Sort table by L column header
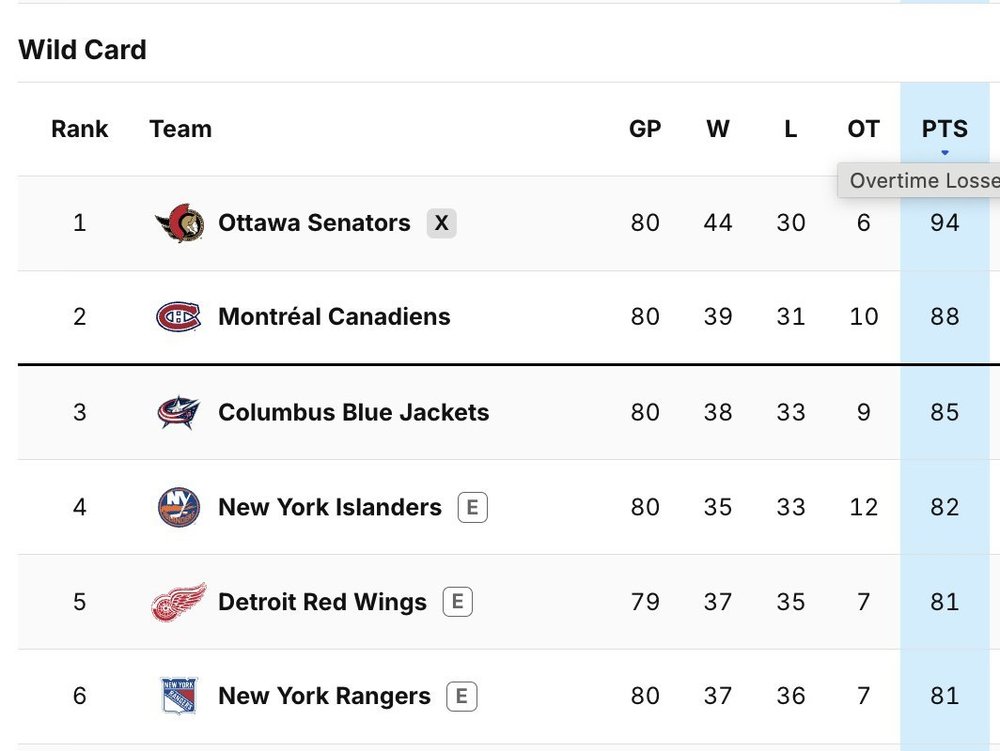This screenshot has width=1000, height=751. tap(790, 129)
